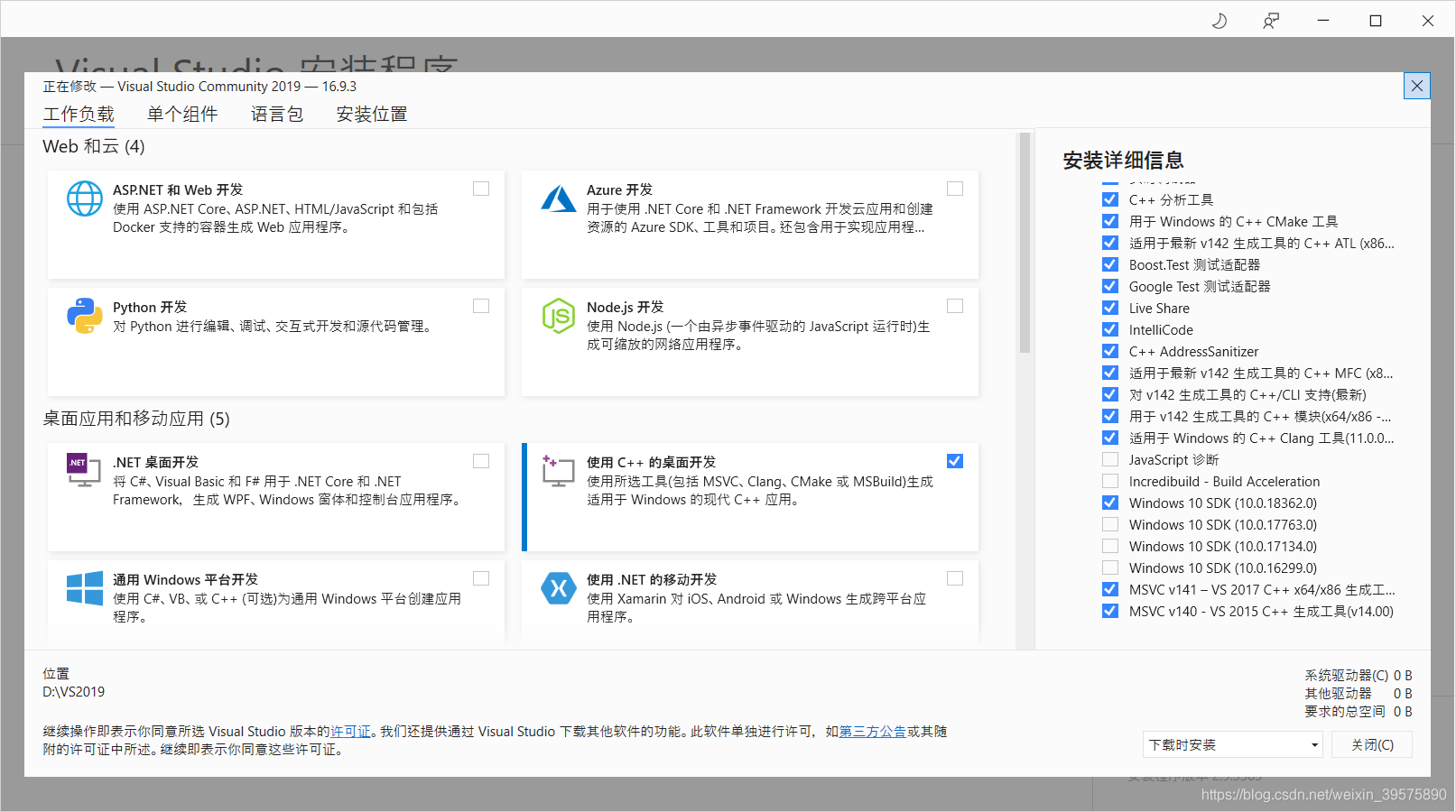Enable the Node.js 开发 workload

955,306
